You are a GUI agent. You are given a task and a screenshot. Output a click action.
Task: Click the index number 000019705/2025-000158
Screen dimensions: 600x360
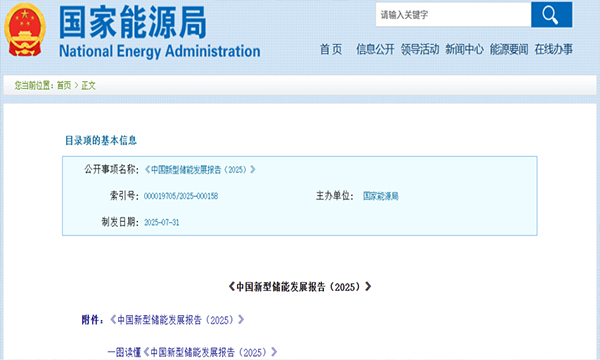coord(181,196)
